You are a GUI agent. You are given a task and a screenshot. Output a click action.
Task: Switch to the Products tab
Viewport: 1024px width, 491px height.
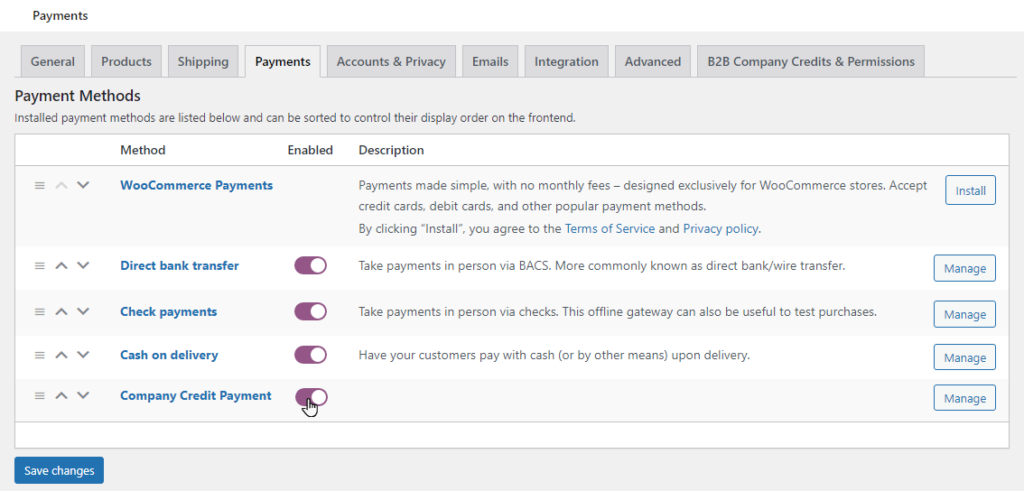coord(126,61)
